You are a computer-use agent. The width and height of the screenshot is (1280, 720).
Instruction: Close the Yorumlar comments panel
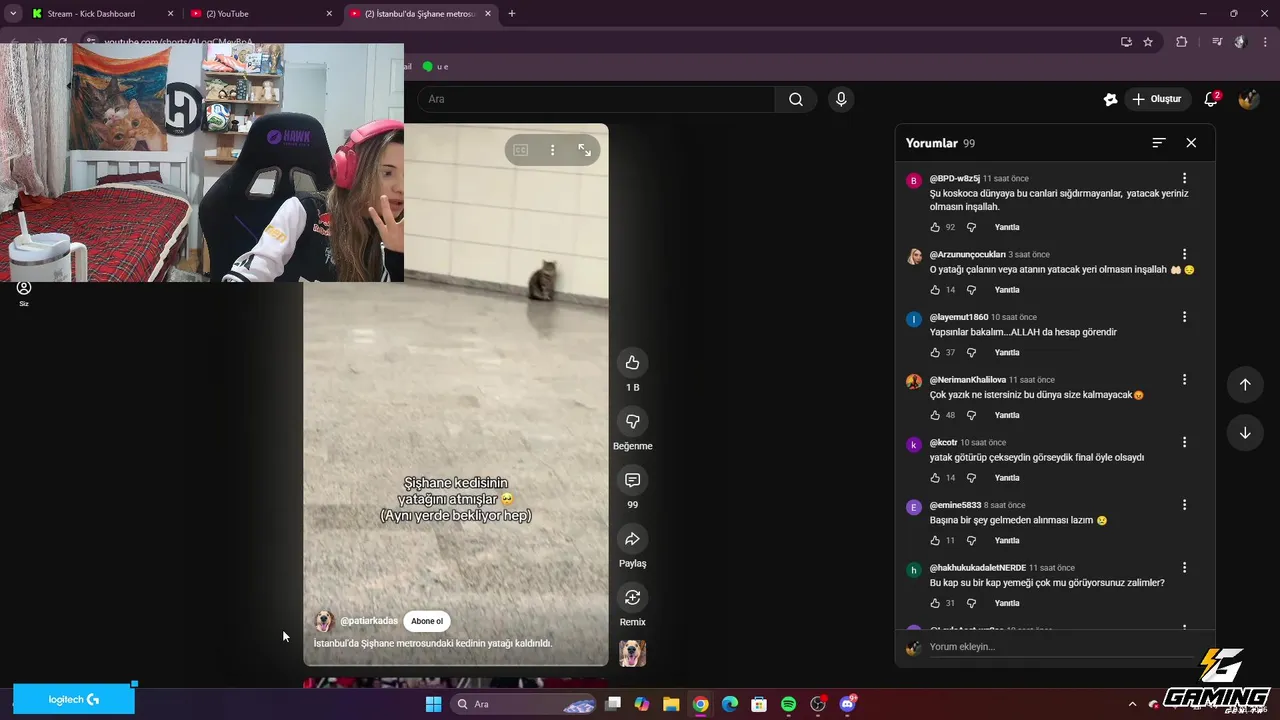(1191, 143)
